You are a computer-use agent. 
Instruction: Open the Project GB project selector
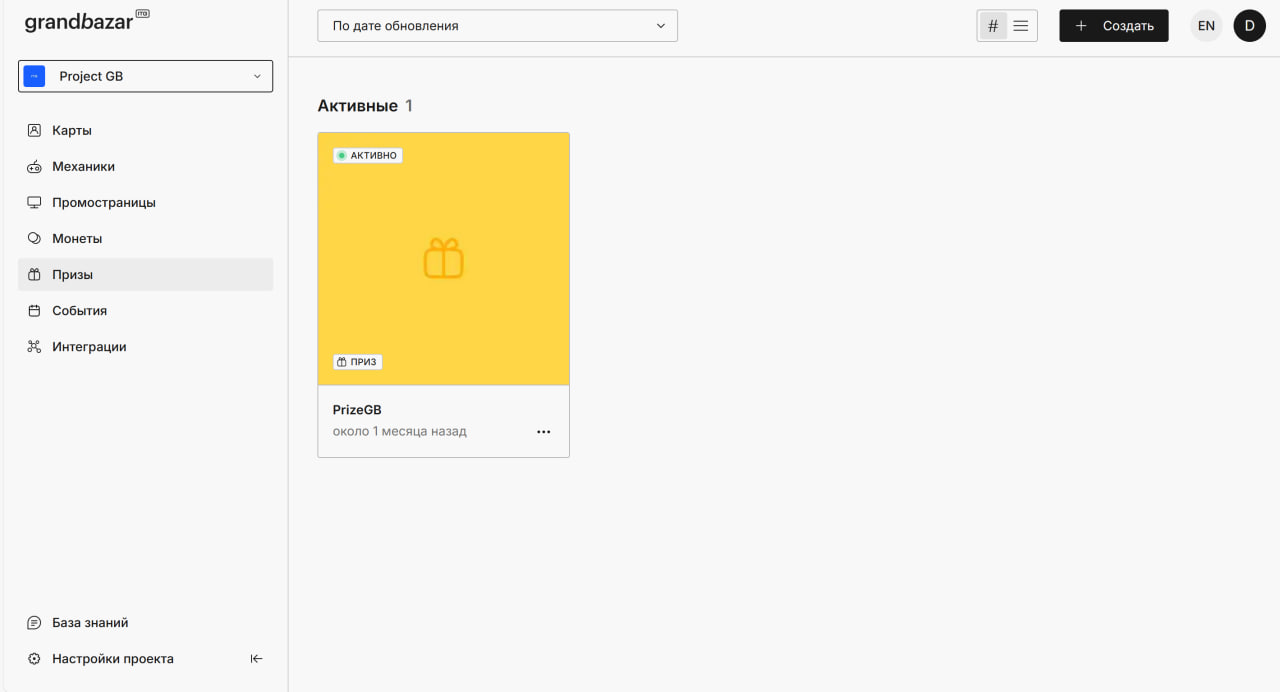coord(145,76)
